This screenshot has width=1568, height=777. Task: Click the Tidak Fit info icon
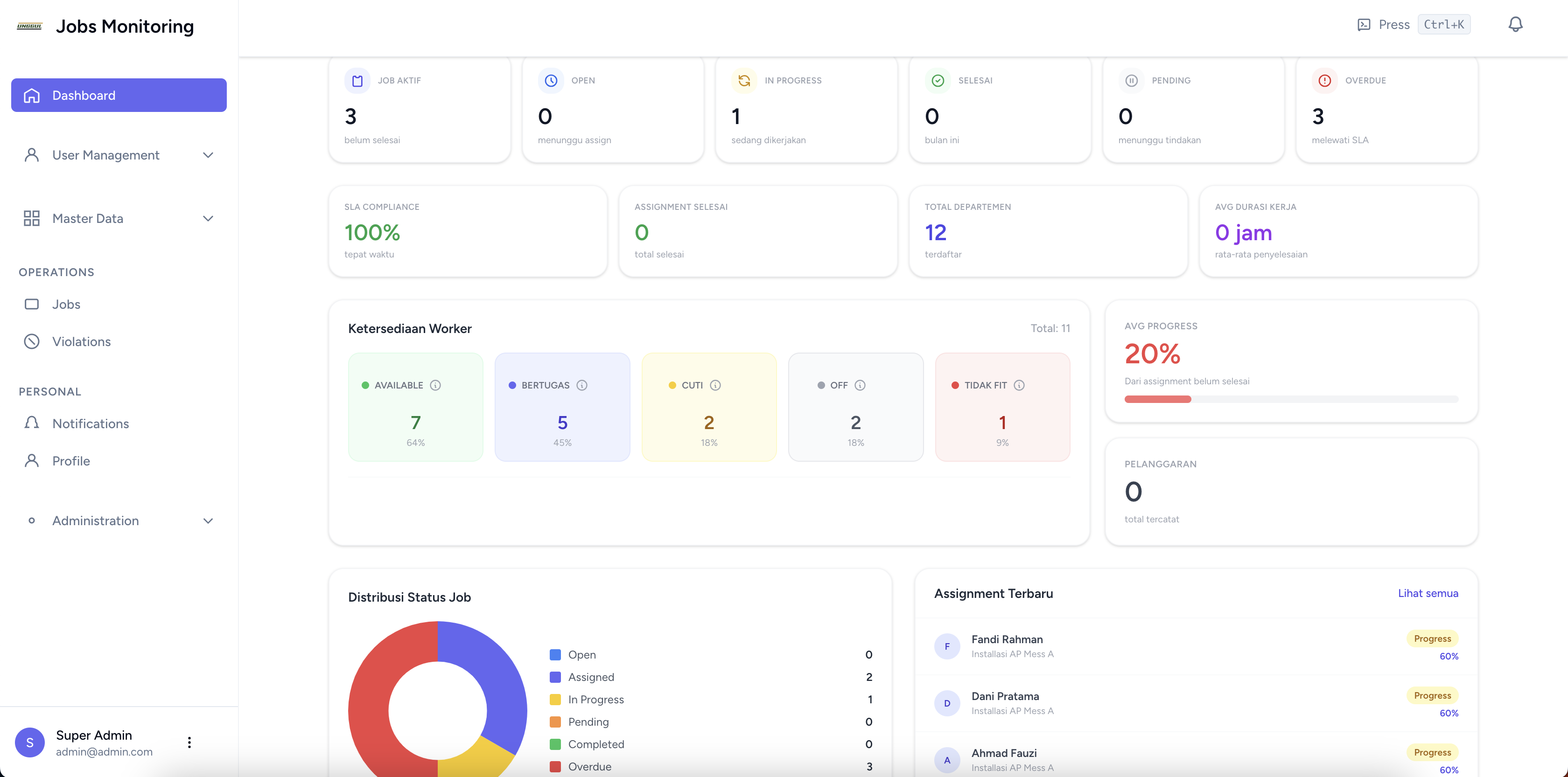tap(1019, 385)
